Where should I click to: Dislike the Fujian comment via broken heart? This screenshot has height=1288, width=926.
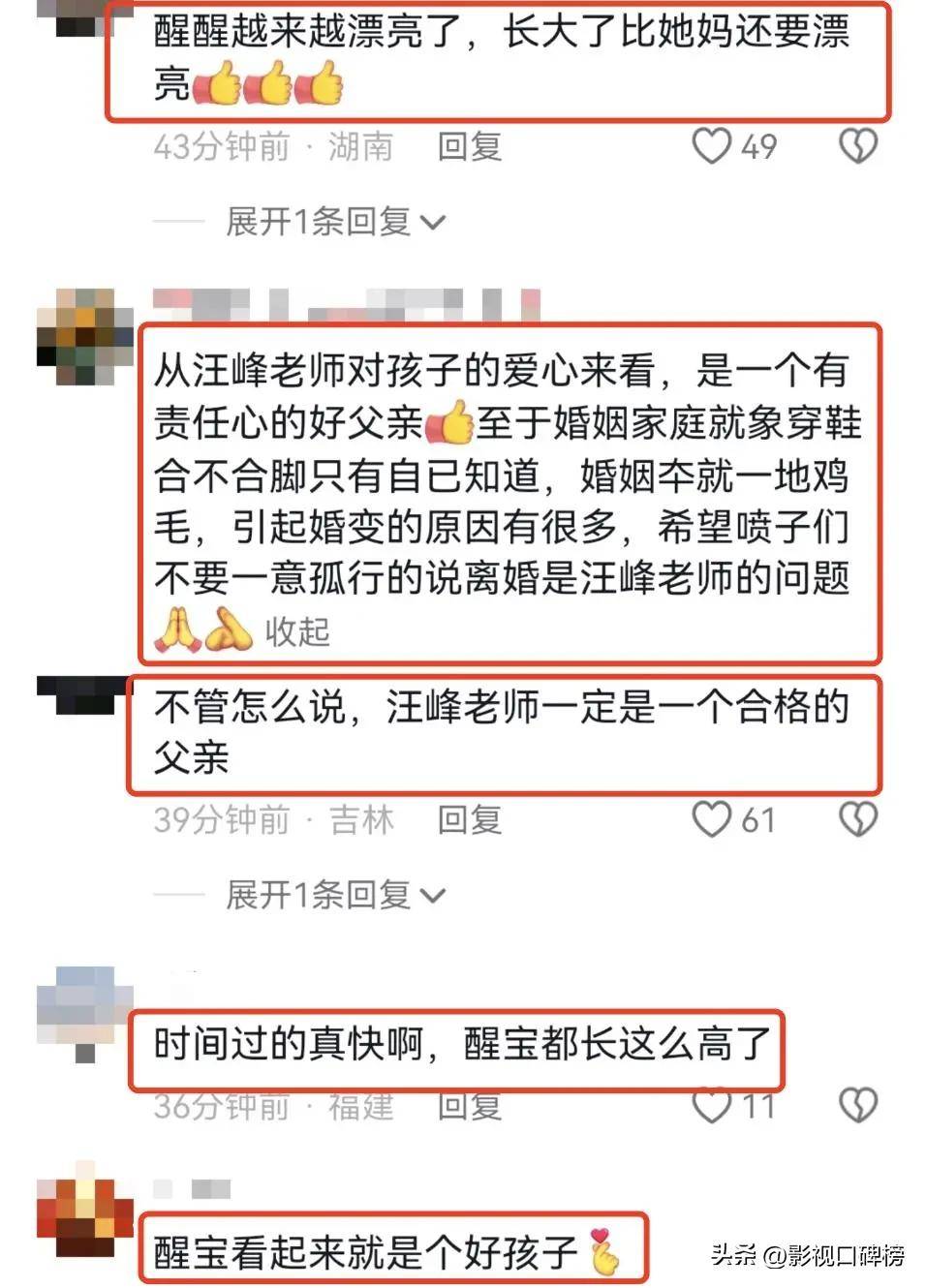[x=857, y=1105]
